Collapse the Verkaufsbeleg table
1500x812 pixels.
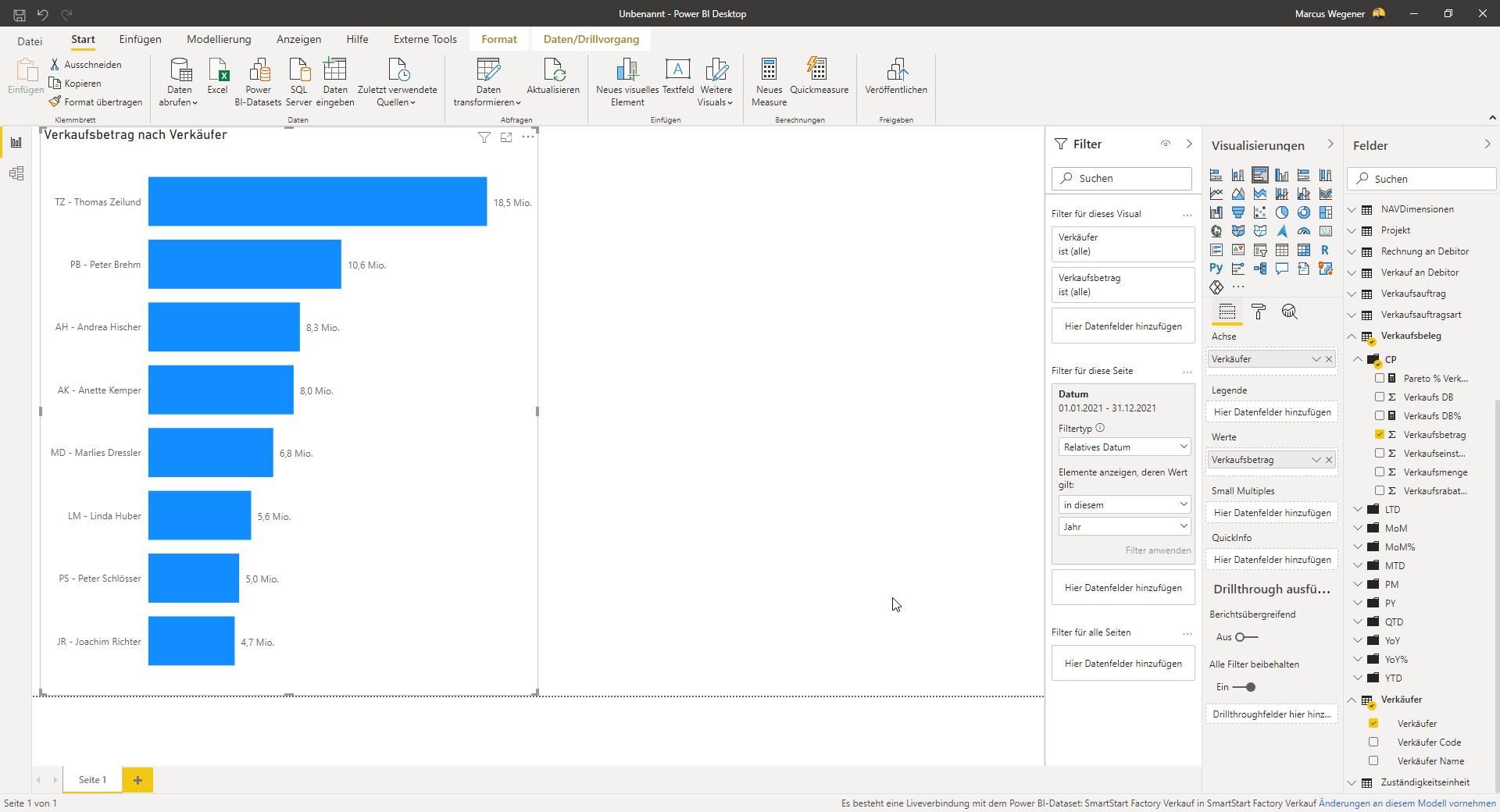point(1352,336)
